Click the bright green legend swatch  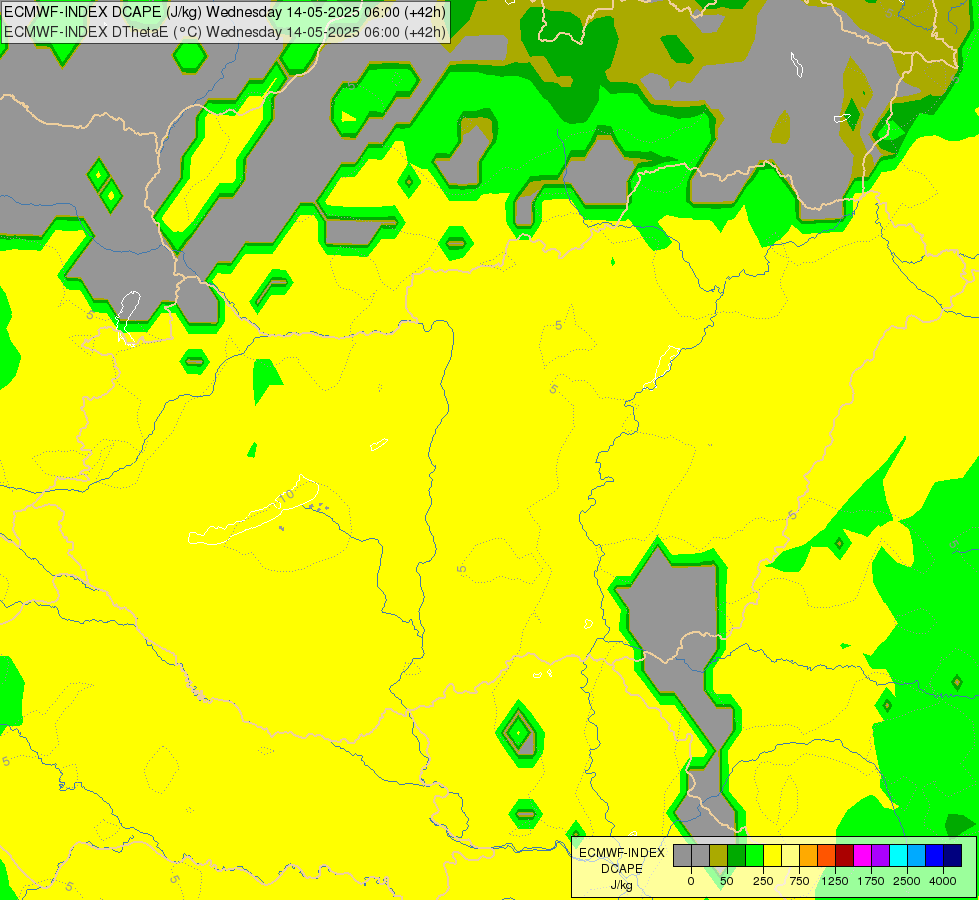coord(755,856)
